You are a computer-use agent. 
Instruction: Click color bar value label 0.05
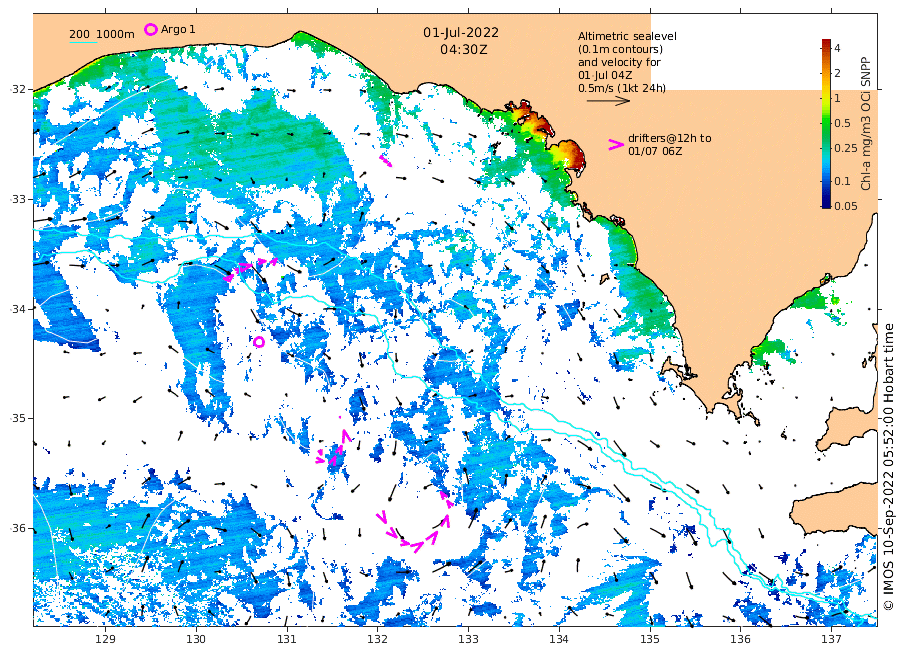point(845,206)
